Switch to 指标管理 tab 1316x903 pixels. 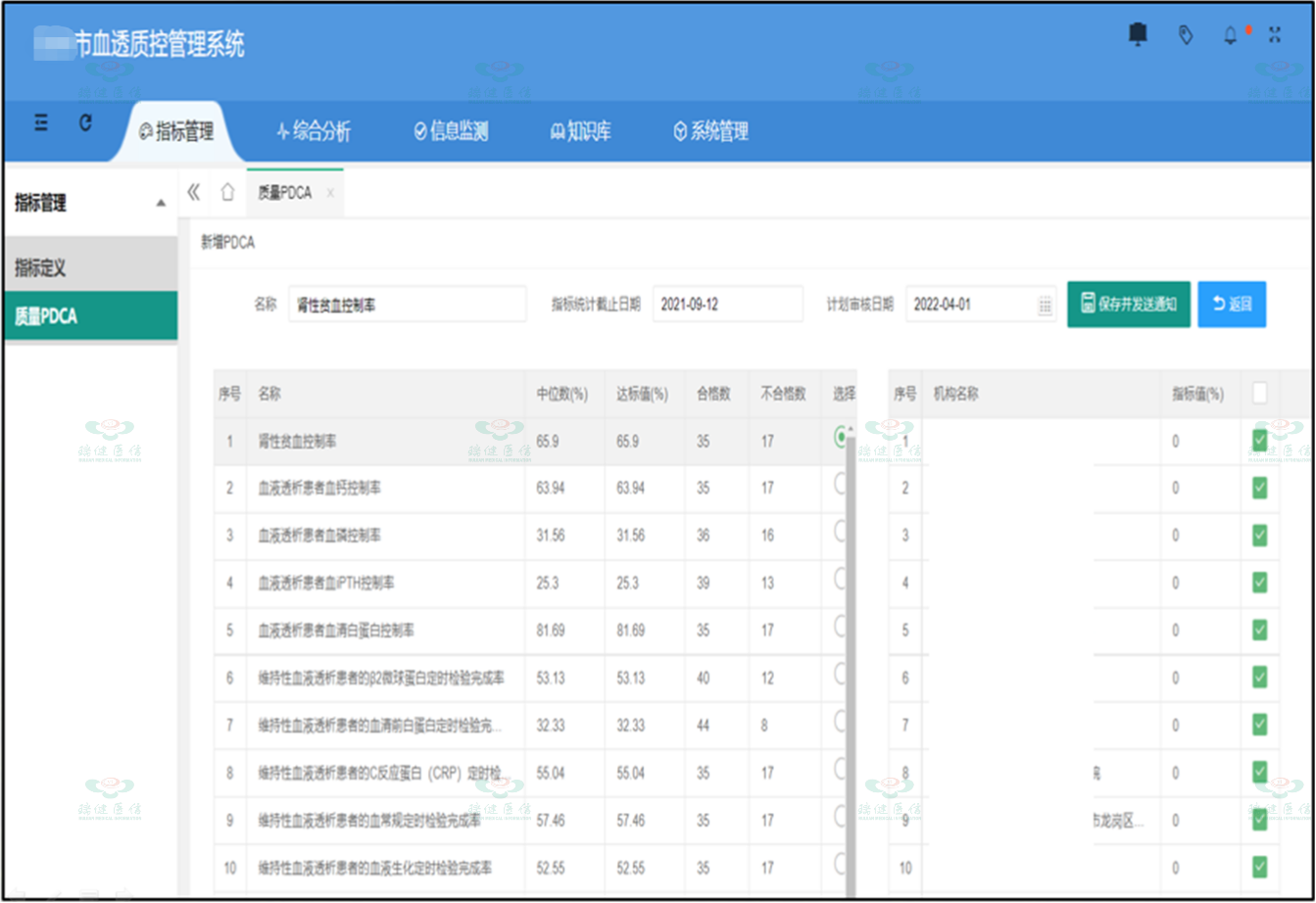click(177, 132)
